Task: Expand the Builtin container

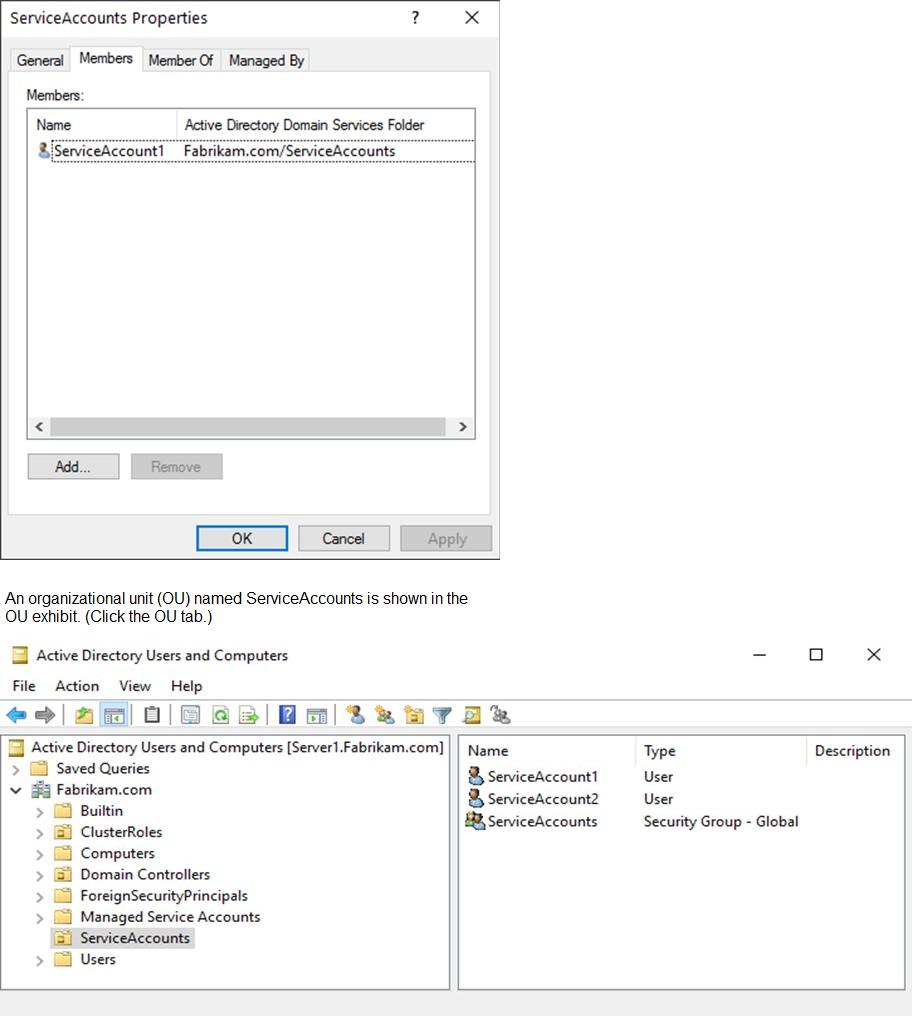Action: (x=40, y=812)
